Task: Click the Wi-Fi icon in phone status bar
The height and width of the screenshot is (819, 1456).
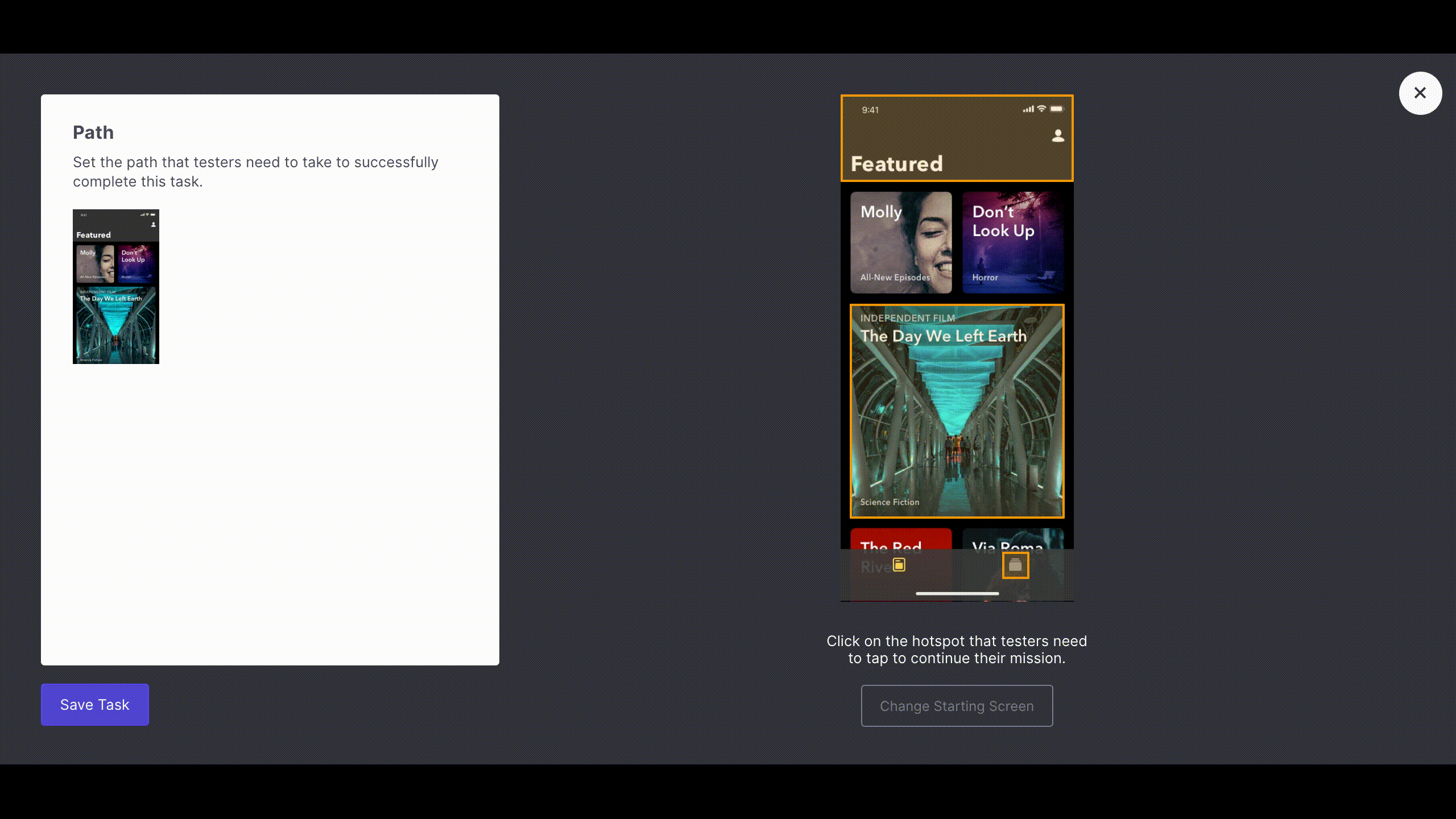Action: click(x=1041, y=109)
